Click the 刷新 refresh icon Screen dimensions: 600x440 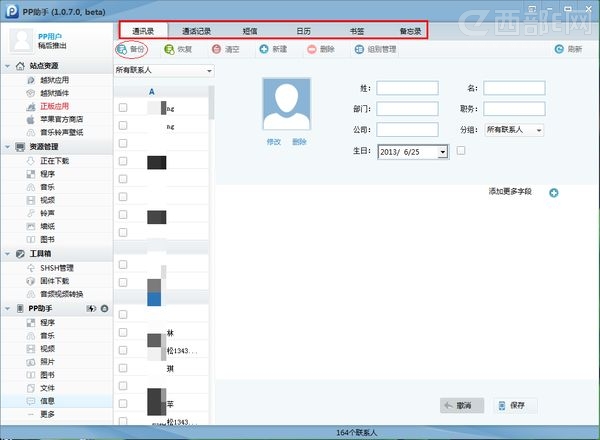(x=560, y=49)
